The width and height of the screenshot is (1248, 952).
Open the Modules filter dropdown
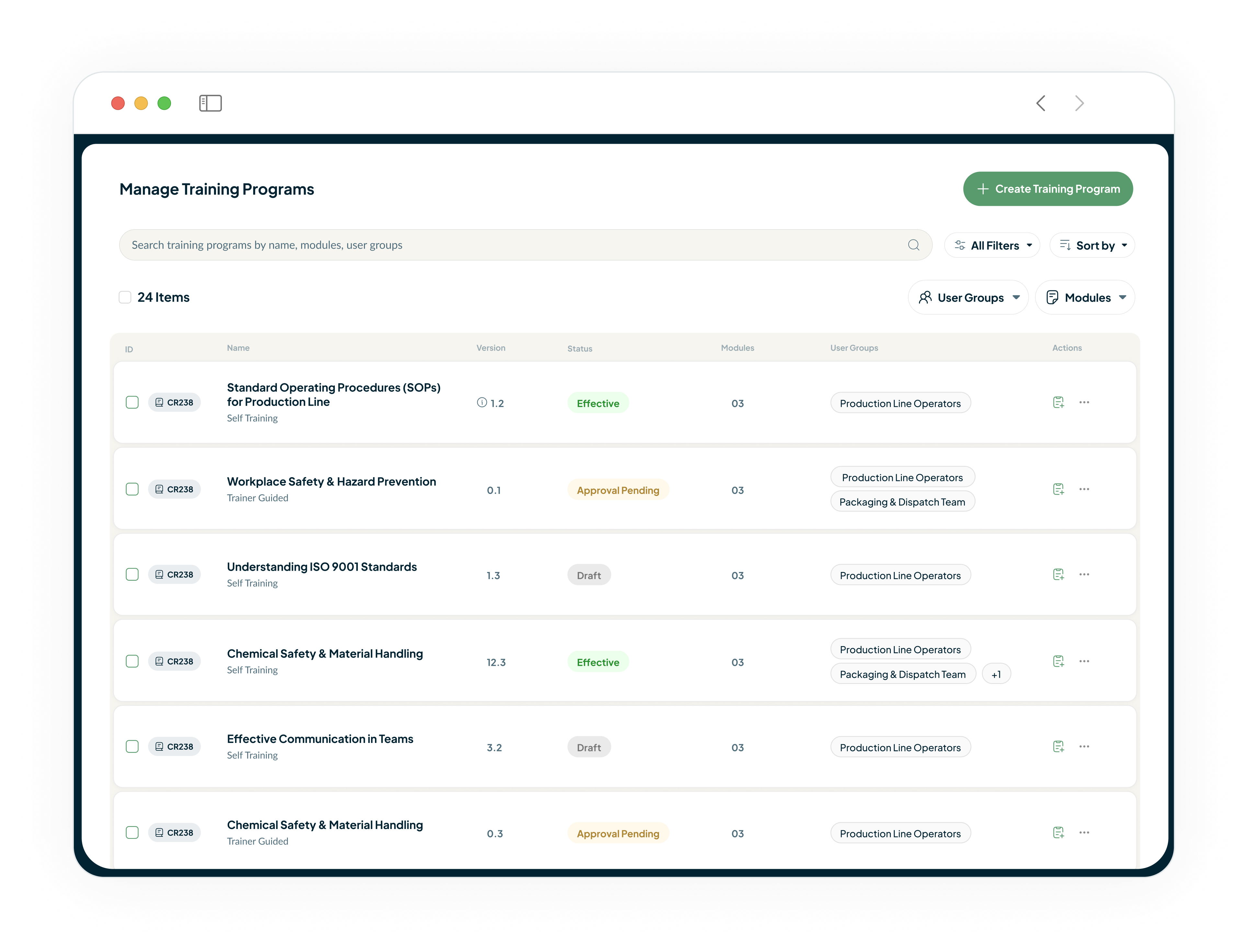[x=1085, y=297]
